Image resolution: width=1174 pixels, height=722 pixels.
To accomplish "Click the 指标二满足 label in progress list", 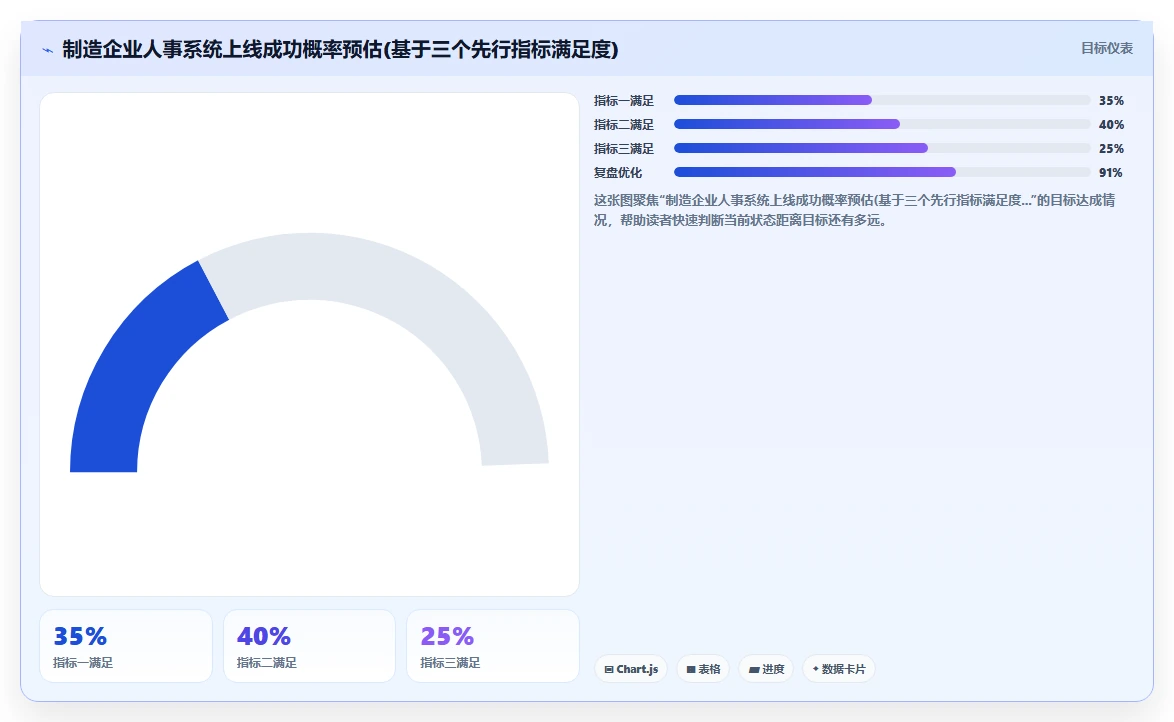I will 624,124.
